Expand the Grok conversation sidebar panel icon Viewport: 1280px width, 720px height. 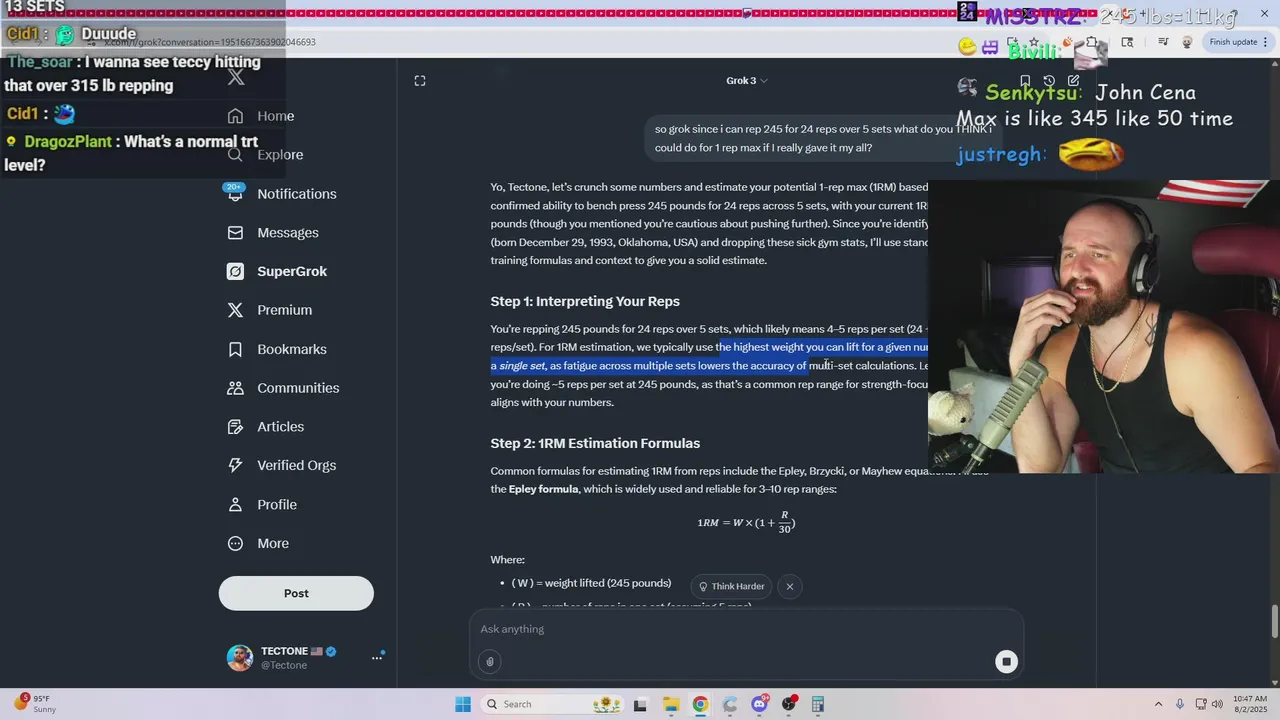click(420, 81)
